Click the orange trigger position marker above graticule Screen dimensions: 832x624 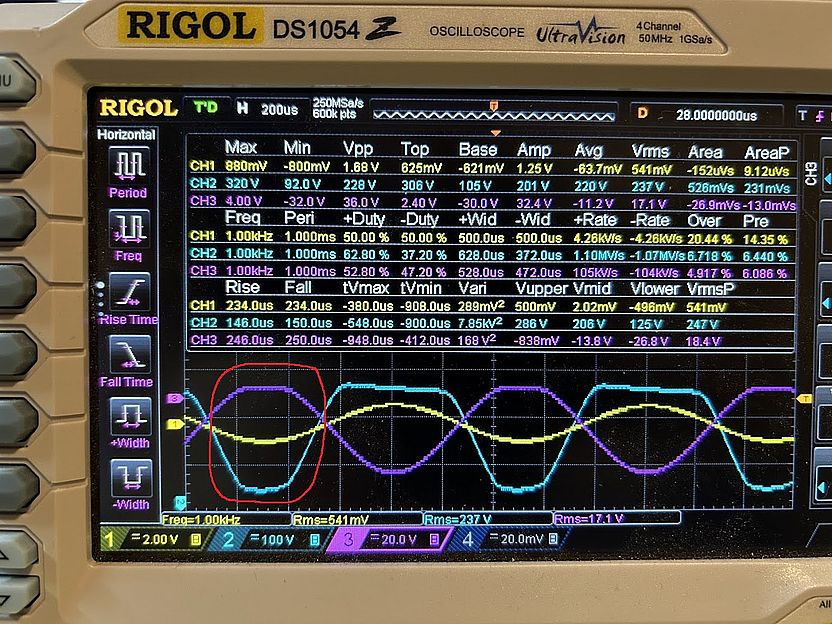coord(496,133)
